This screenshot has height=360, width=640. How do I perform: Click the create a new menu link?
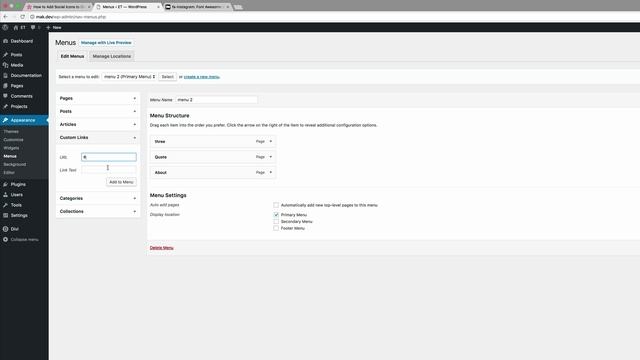click(202, 77)
